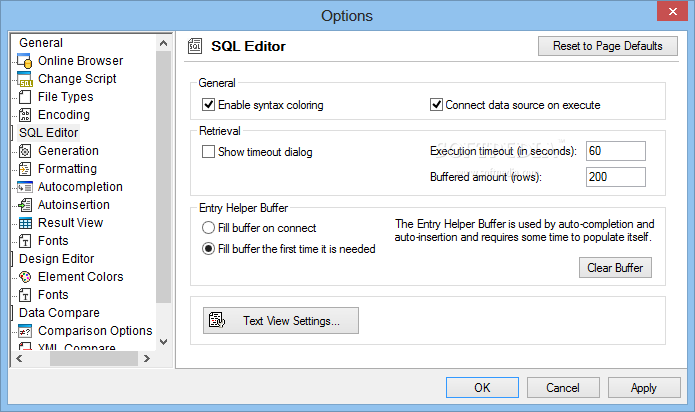Screen dimensions: 695x412
Task: Disable the Enable syntax coloring checkbox
Action: tap(208, 105)
